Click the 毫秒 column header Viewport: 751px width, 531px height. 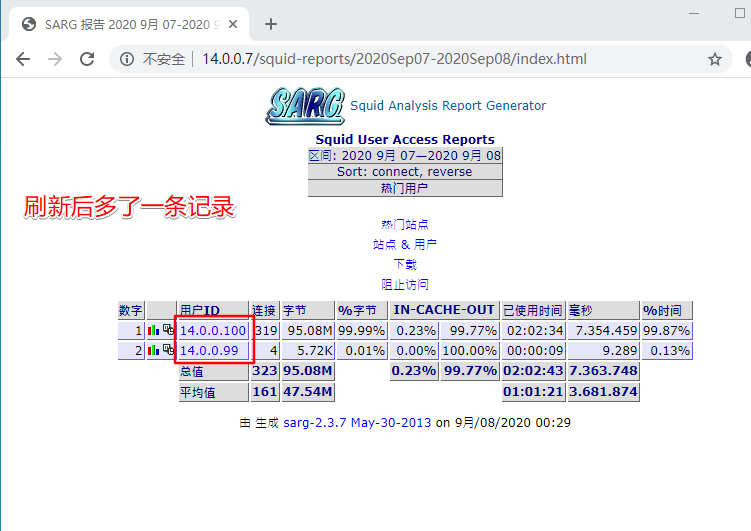tap(603, 310)
